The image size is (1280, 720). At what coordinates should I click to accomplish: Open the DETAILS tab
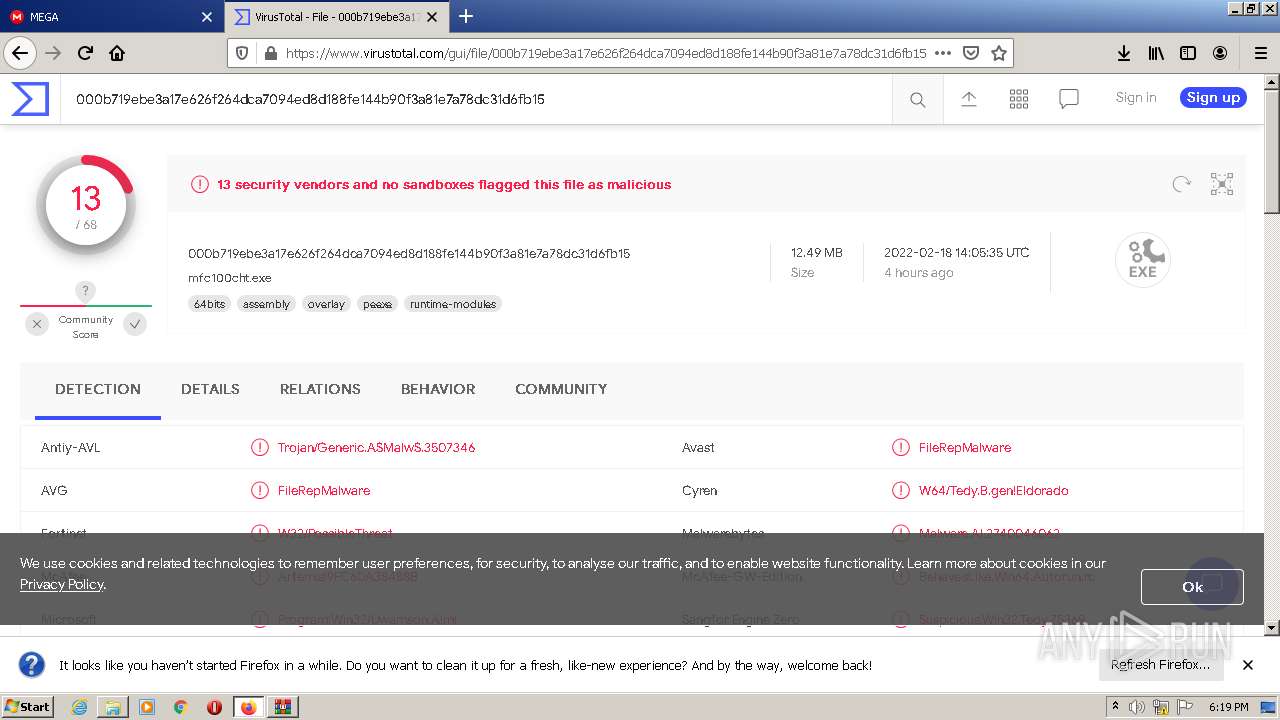(210, 389)
